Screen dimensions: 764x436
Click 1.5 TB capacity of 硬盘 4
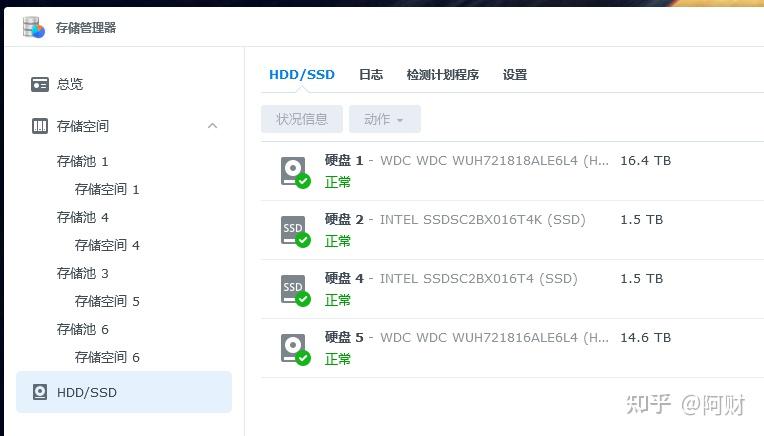tap(641, 279)
